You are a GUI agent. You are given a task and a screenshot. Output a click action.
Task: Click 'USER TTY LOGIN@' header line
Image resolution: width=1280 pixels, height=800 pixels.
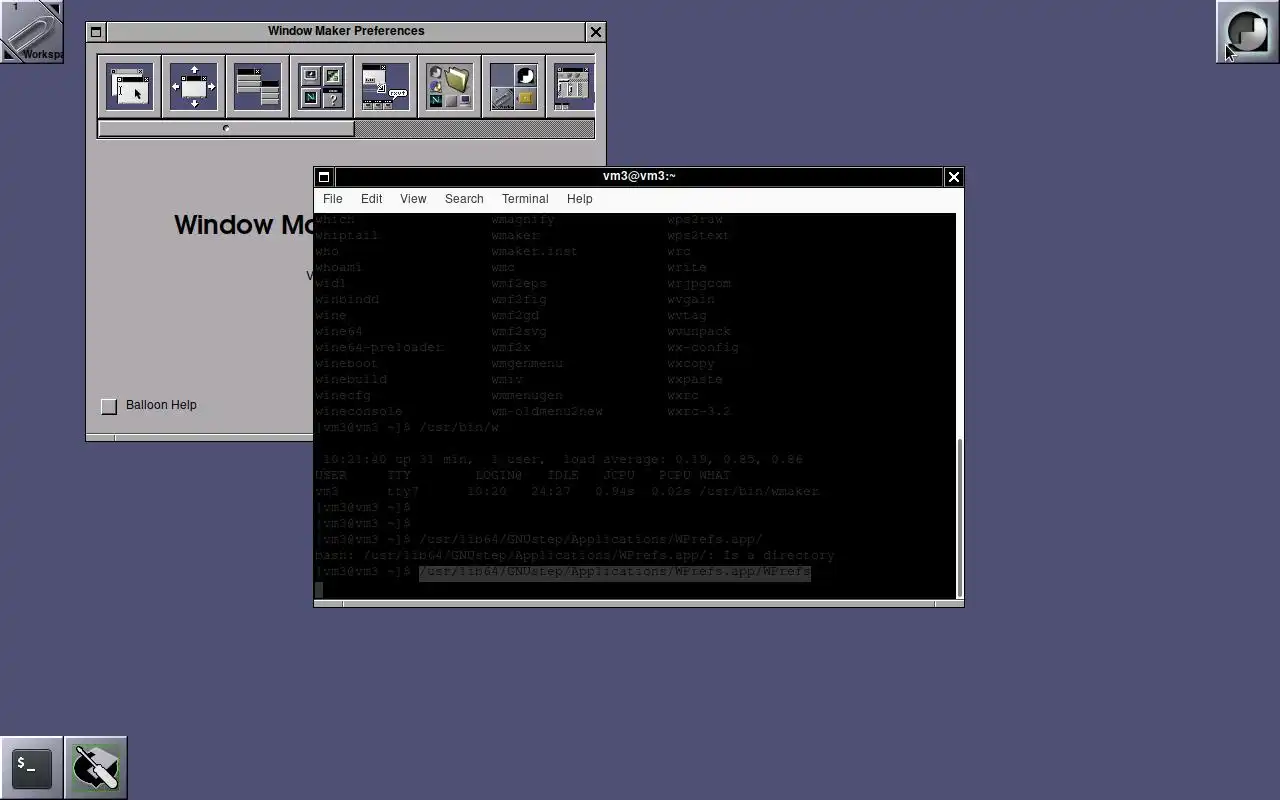pos(522,476)
